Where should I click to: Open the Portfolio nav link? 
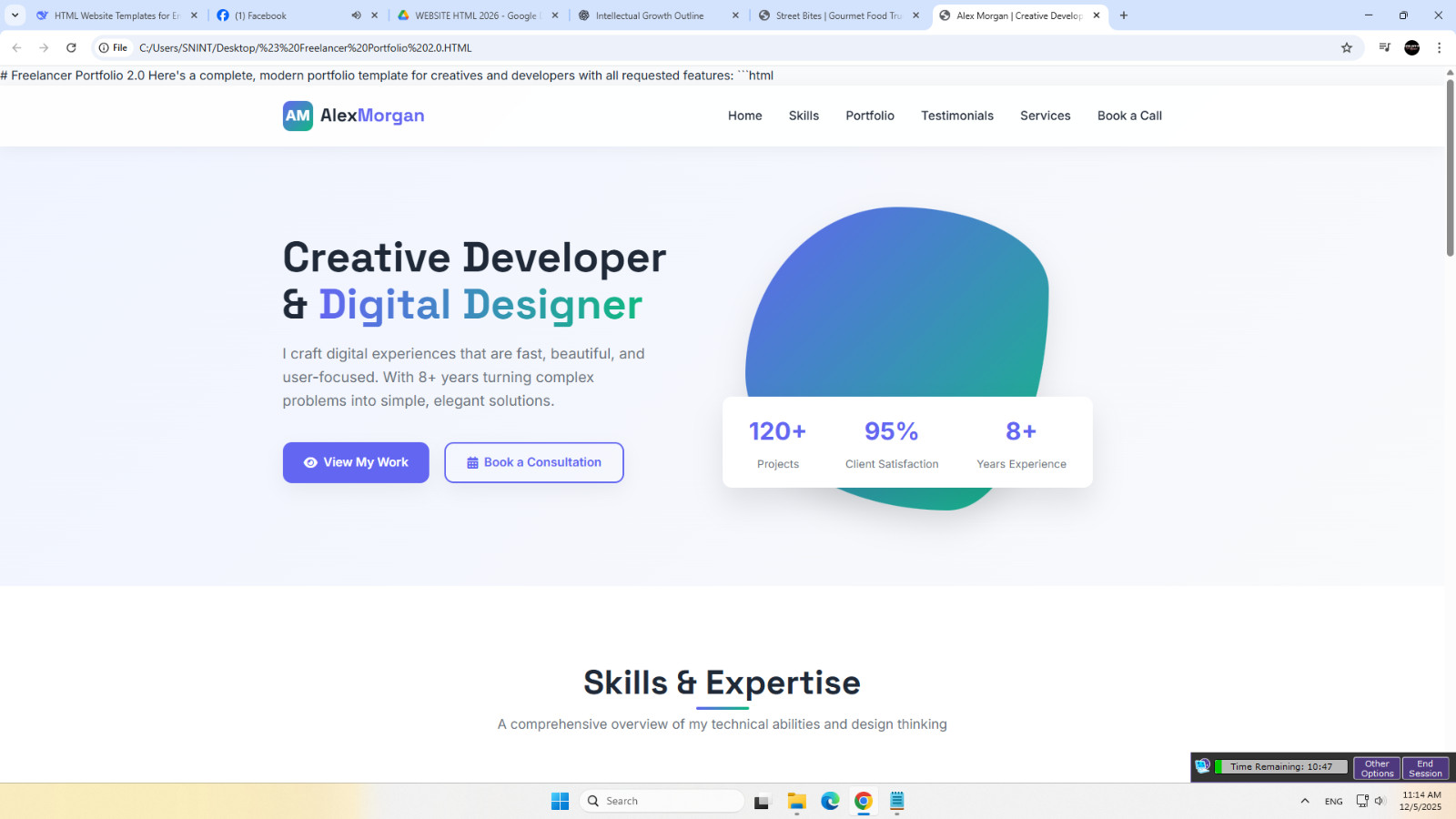click(x=870, y=116)
